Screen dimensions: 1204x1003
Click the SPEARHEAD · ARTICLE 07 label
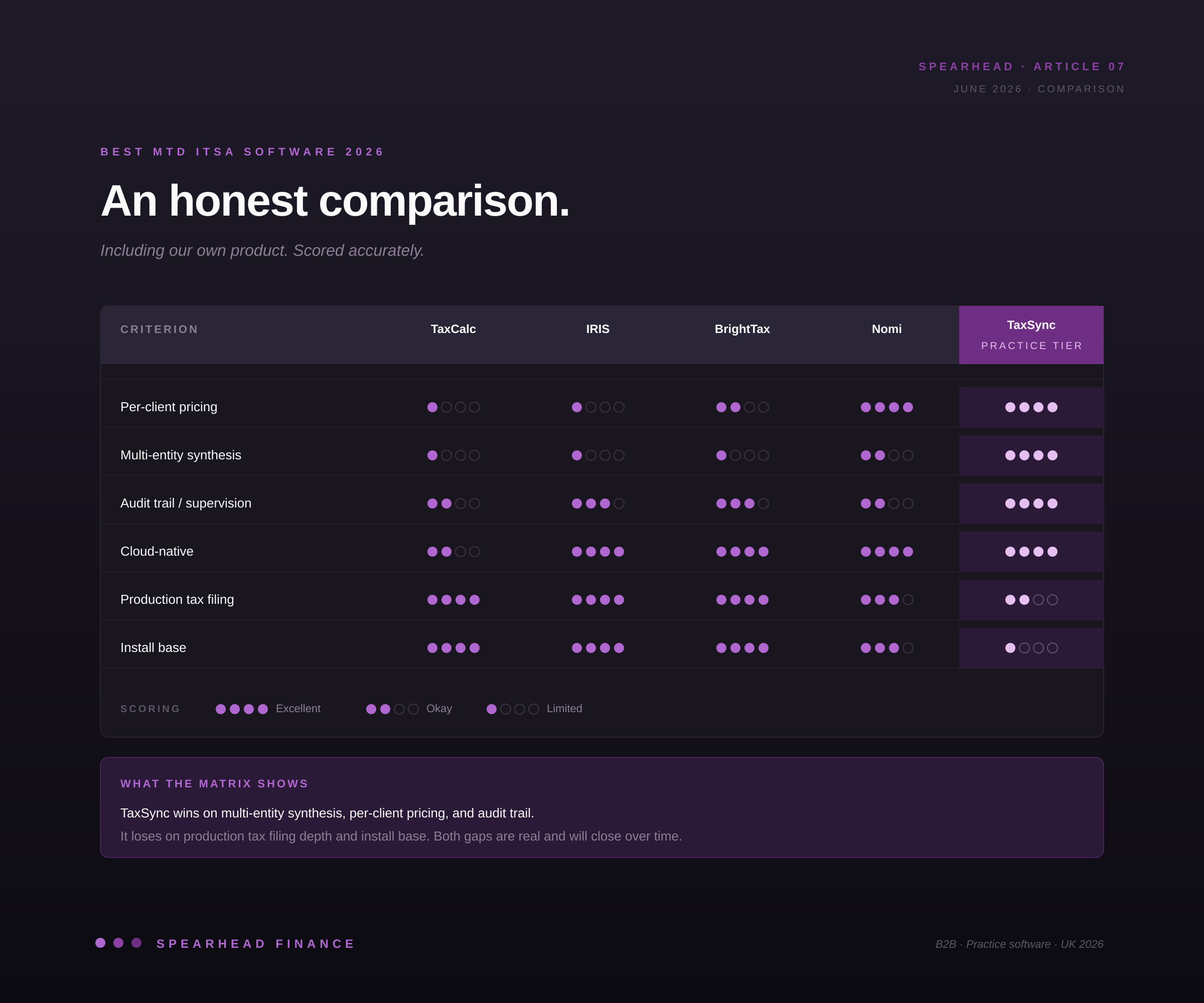tap(1022, 67)
